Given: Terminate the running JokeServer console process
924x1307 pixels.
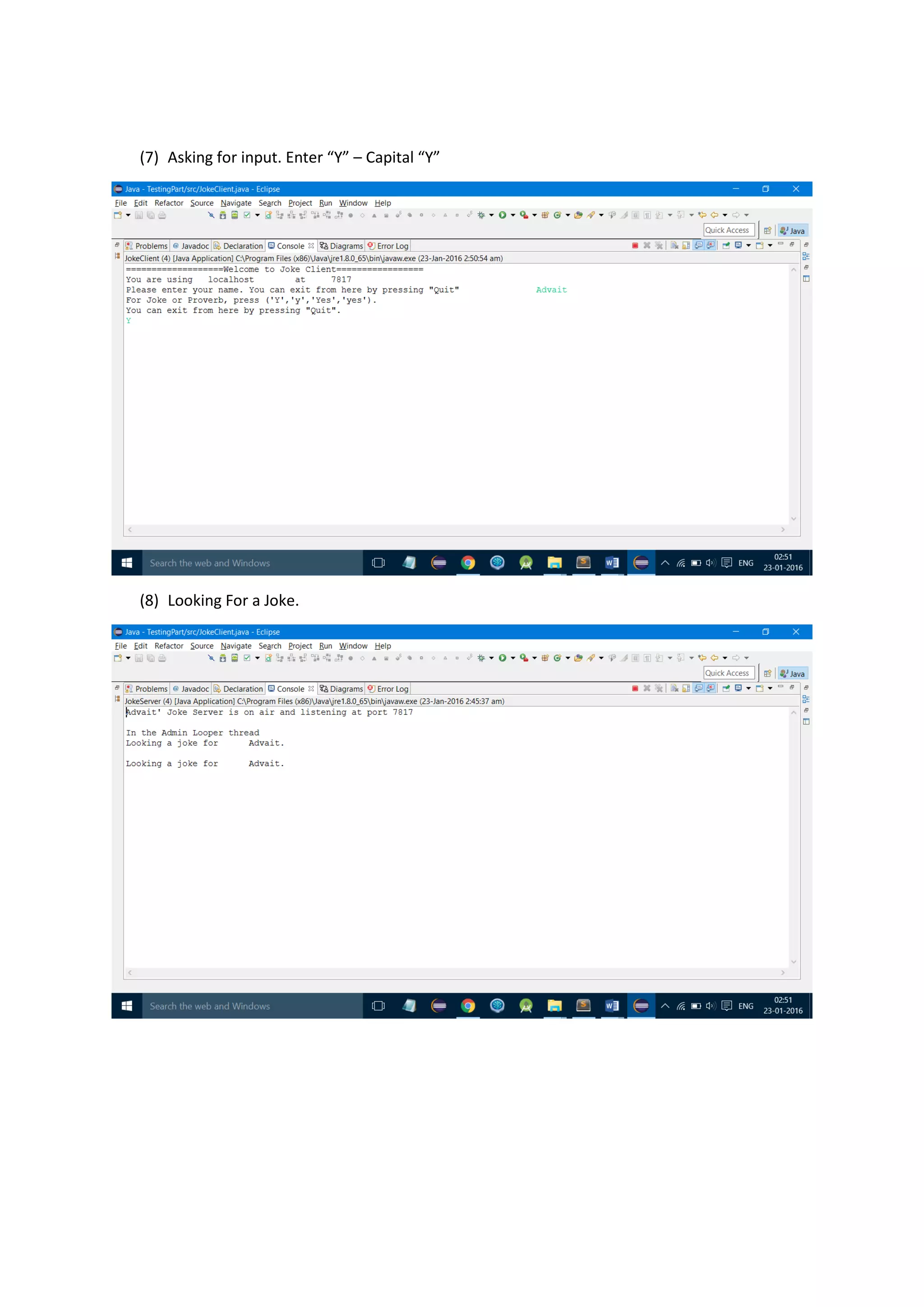Looking at the screenshot, I should pyautogui.click(x=635, y=688).
